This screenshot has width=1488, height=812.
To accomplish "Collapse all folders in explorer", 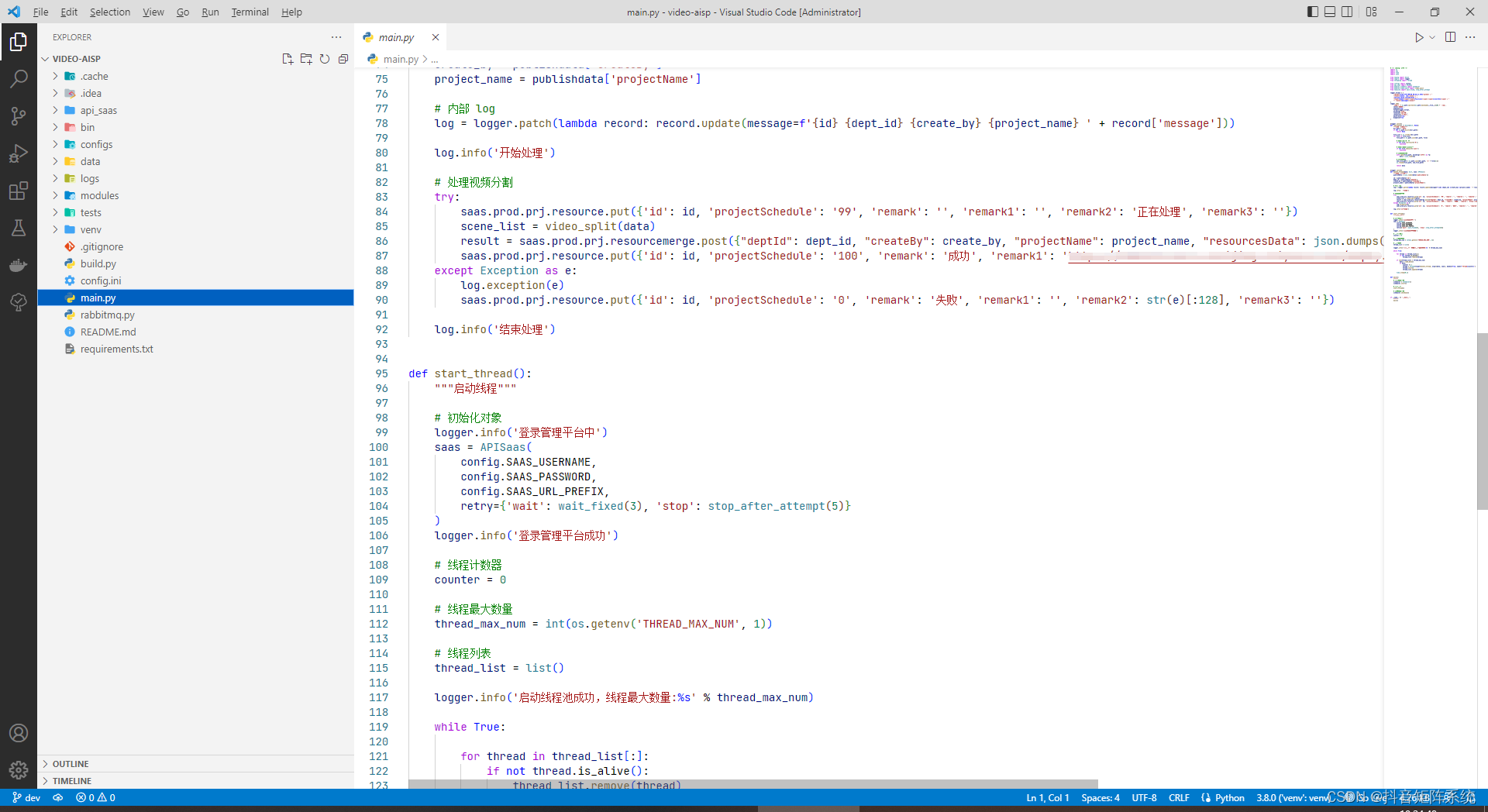I will pyautogui.click(x=343, y=59).
